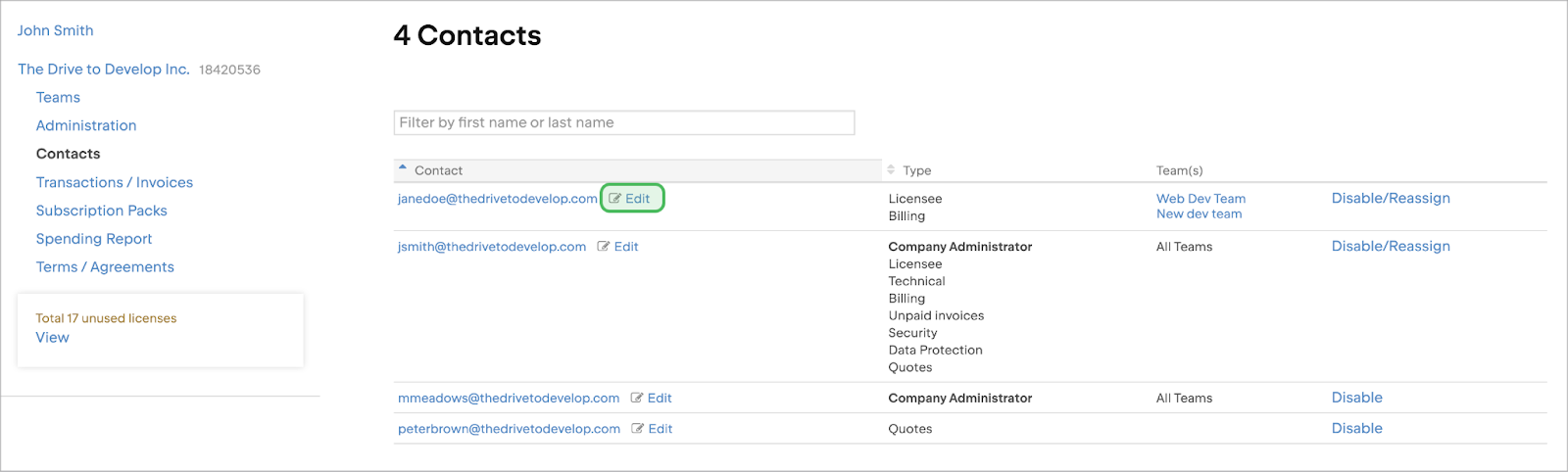The height and width of the screenshot is (472, 1568).
Task: Open Terms / Agreements section
Action: [x=105, y=267]
